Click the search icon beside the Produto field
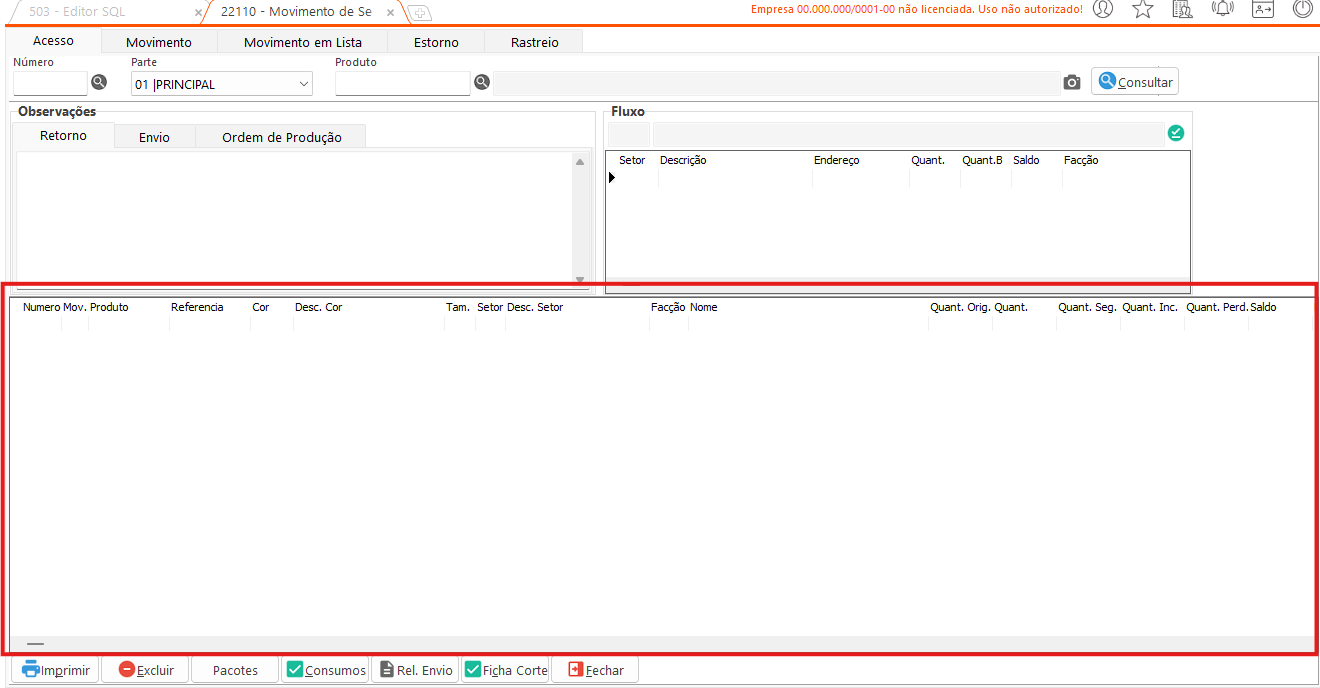This screenshot has height=688, width=1320. point(481,83)
